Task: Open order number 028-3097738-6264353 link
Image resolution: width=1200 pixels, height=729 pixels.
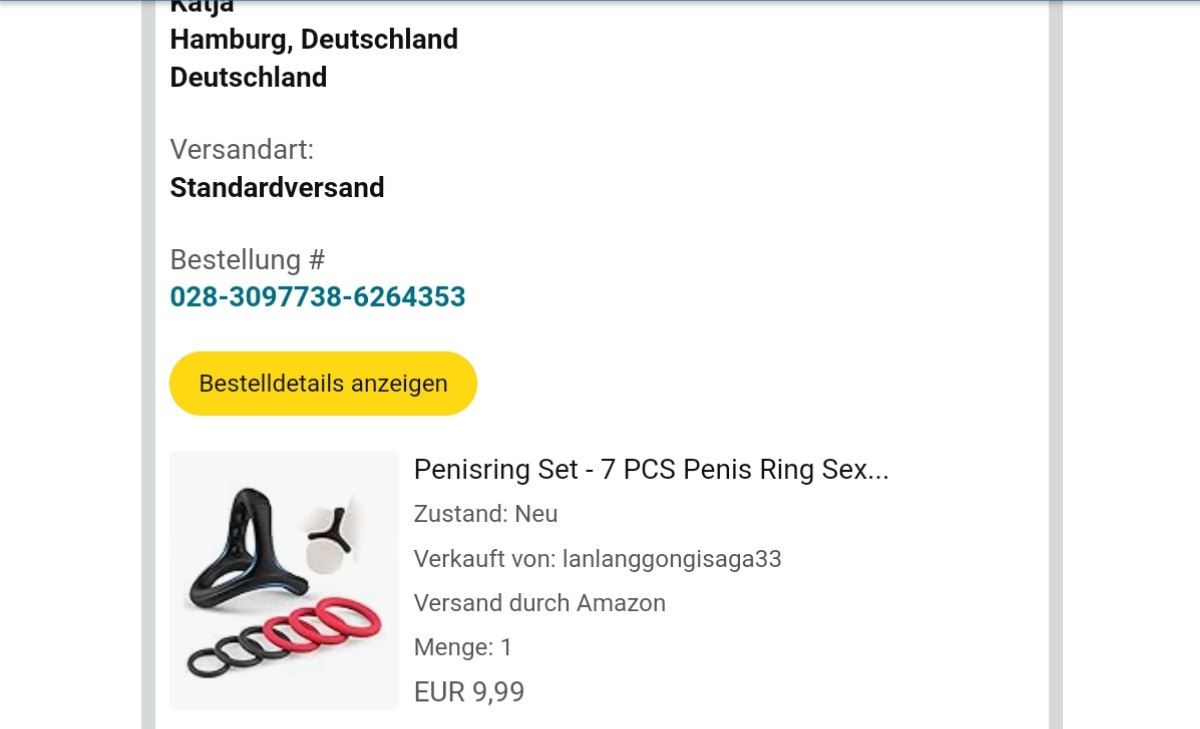Action: [x=317, y=297]
